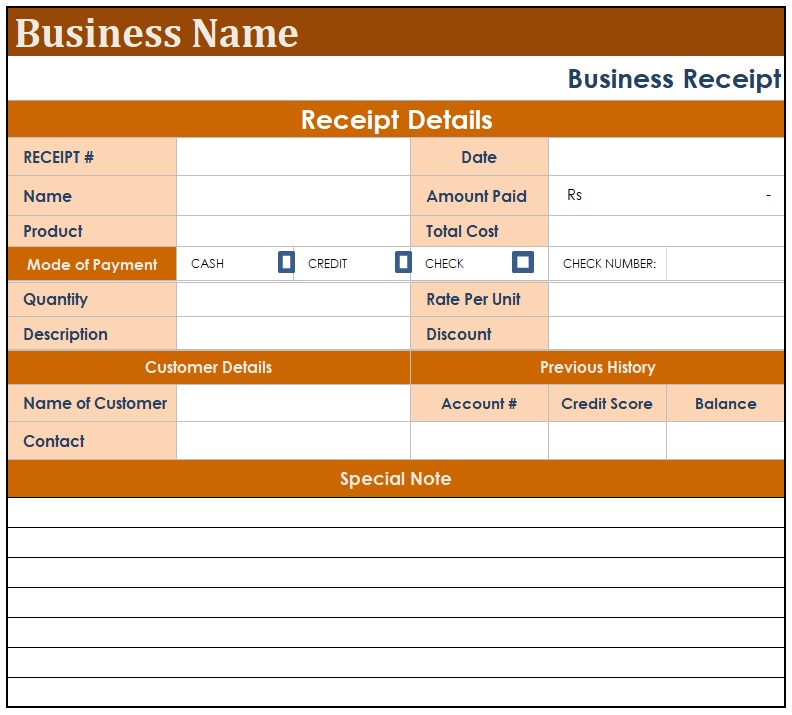Enable the CHECK payment checkbox

pos(522,263)
